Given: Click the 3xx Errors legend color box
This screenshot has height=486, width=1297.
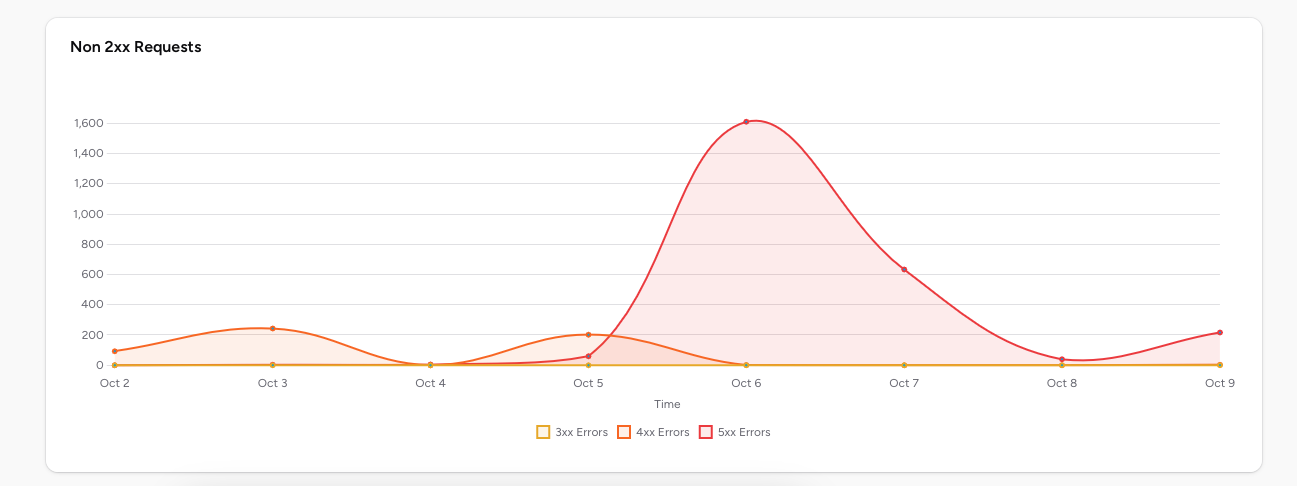Looking at the screenshot, I should click(x=543, y=432).
